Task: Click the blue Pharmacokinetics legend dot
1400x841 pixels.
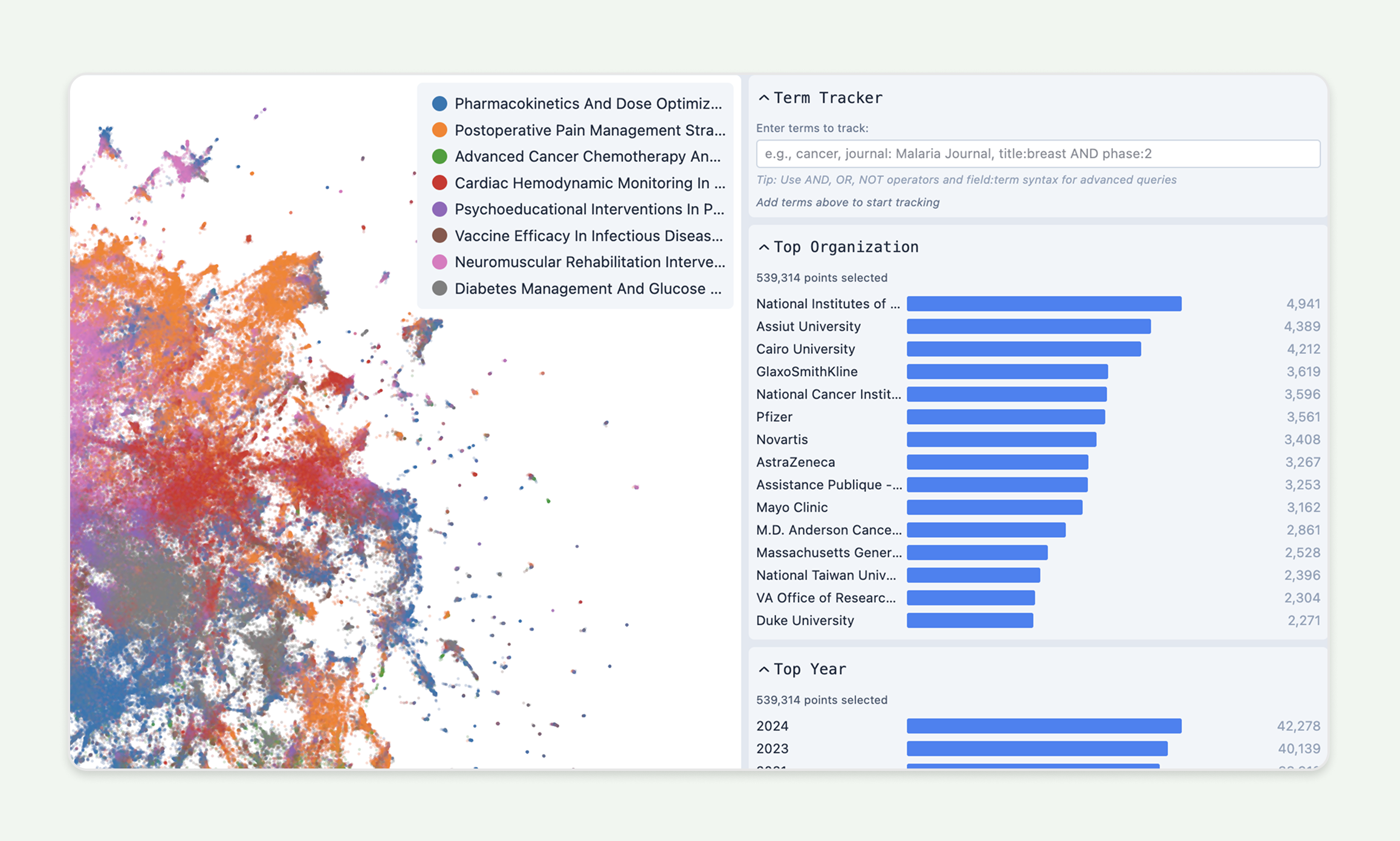Action: (439, 103)
